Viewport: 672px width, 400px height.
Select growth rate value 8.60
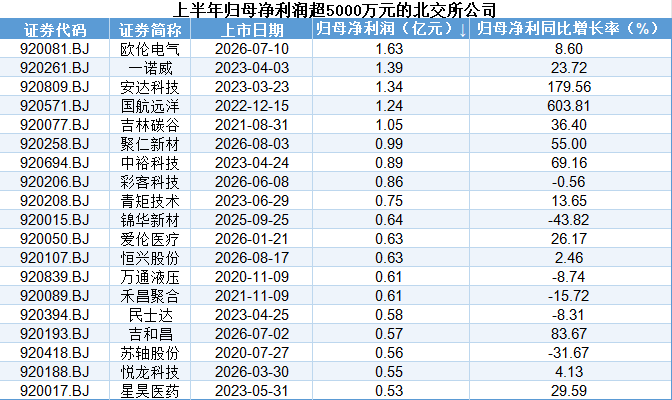click(x=569, y=49)
